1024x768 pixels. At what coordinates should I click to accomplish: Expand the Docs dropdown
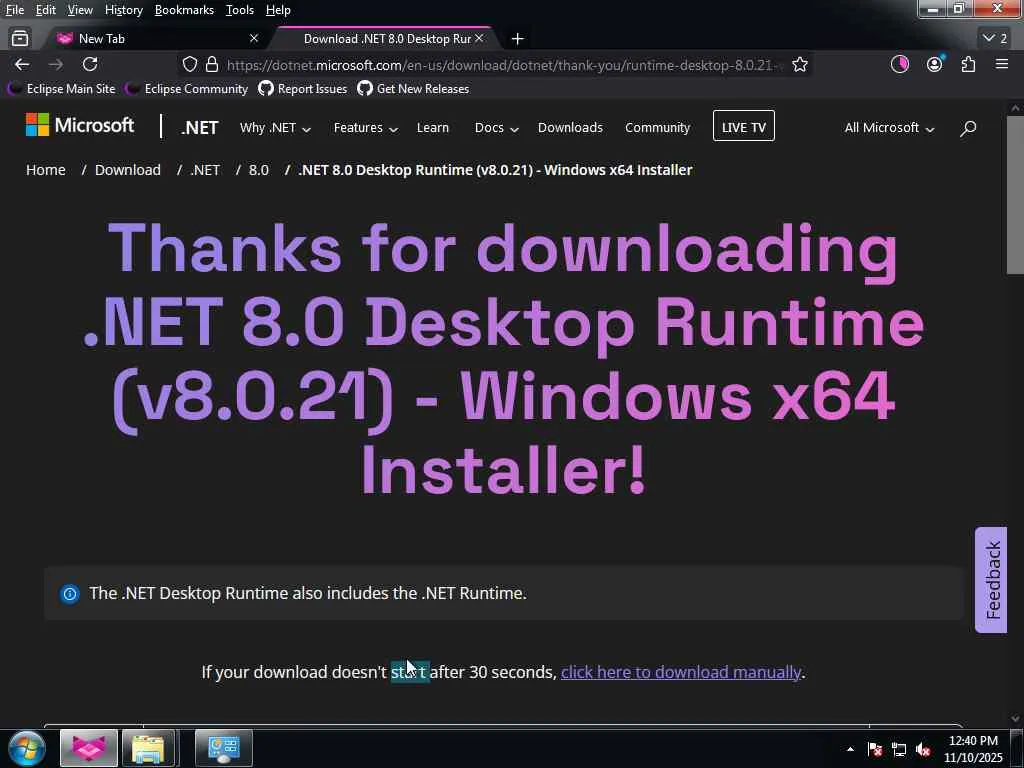tap(496, 128)
